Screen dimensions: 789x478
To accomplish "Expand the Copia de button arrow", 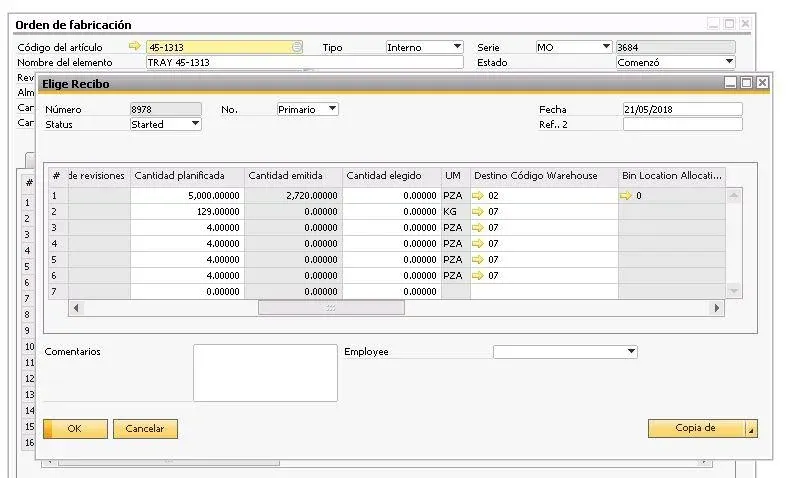I will click(751, 429).
